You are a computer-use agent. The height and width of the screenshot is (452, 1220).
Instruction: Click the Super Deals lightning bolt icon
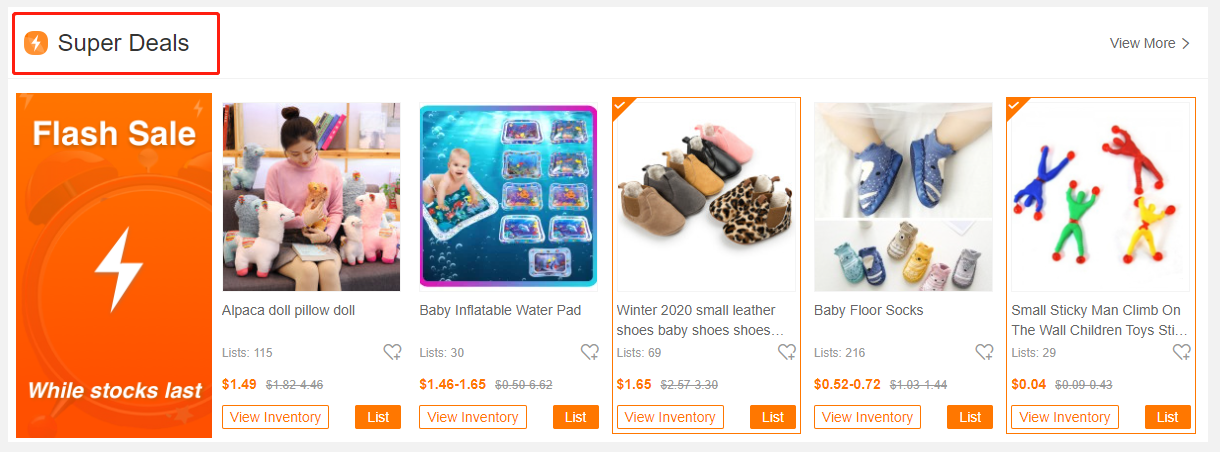pos(36,43)
